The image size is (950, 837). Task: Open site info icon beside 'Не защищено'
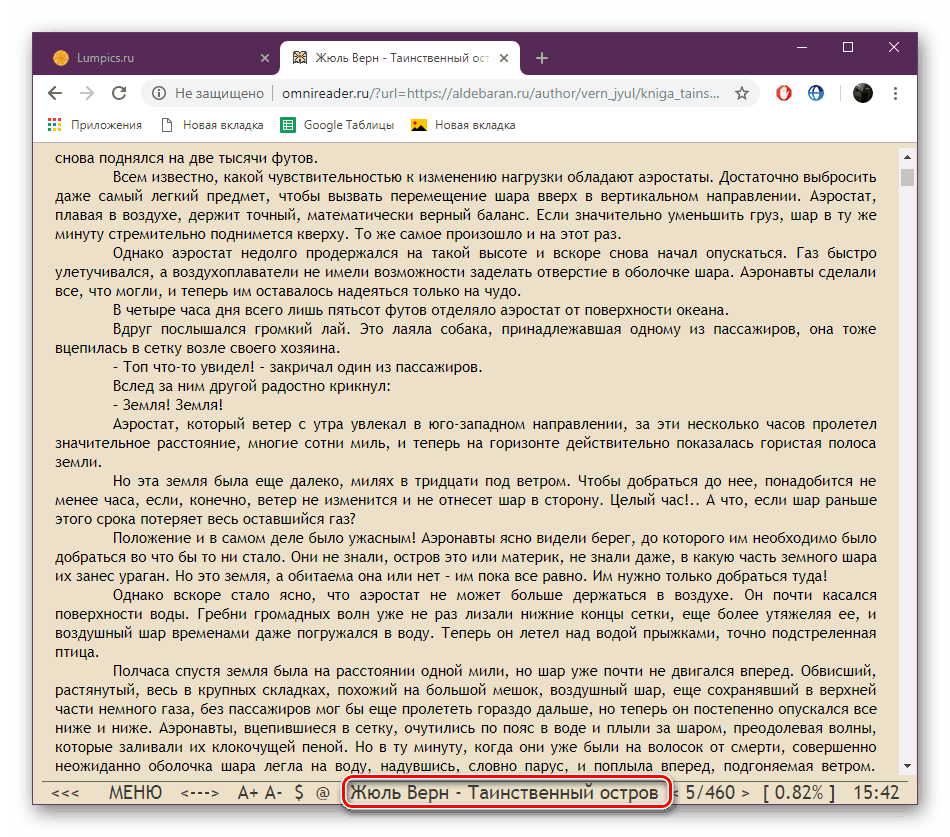(159, 93)
